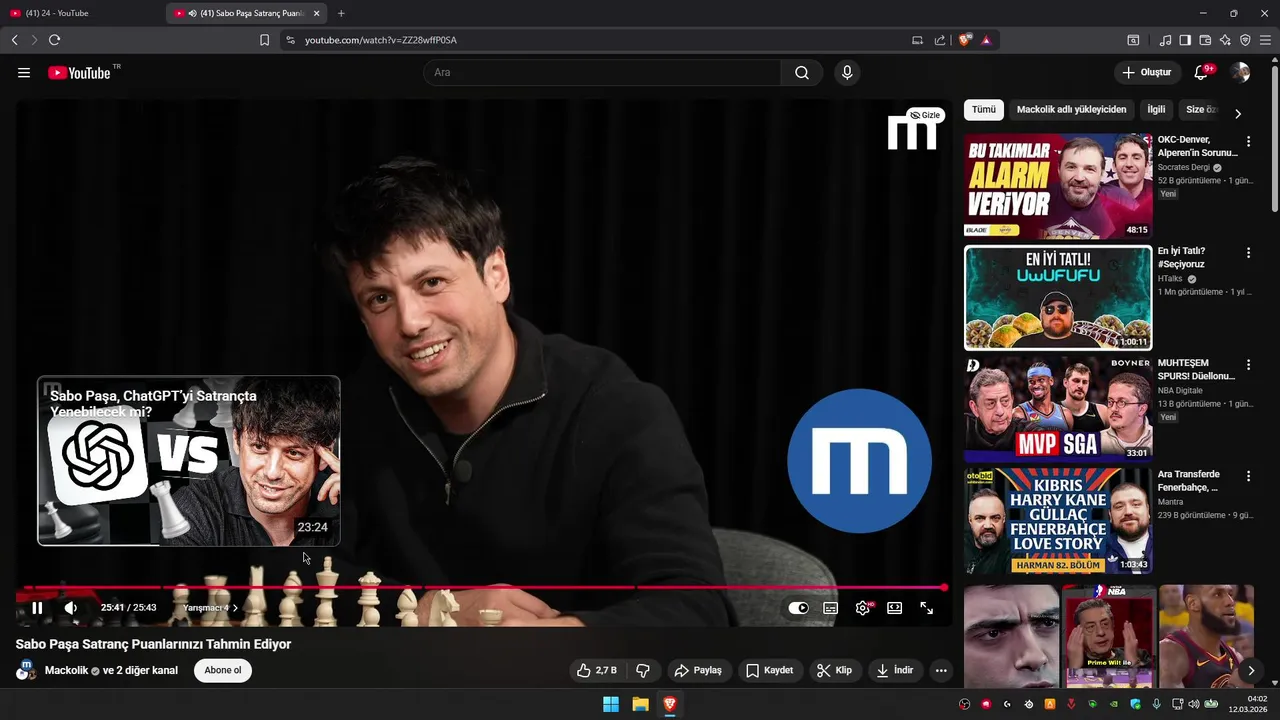The height and width of the screenshot is (720, 1280).
Task: Focus the Ara search field
Action: coord(602,73)
